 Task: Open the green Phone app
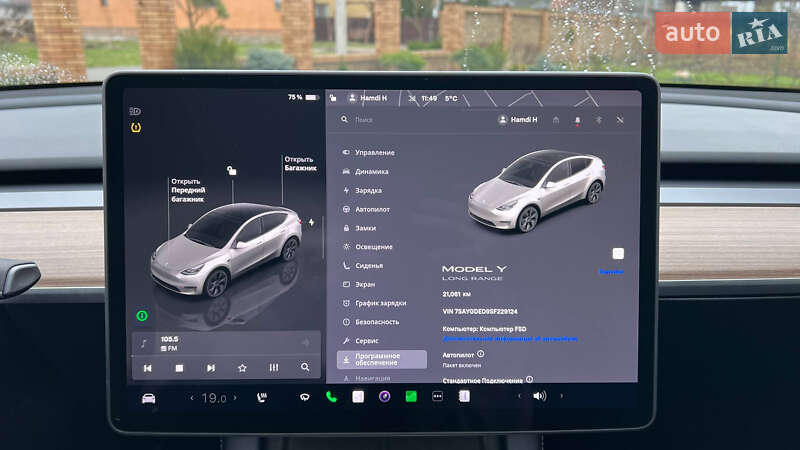coord(332,396)
